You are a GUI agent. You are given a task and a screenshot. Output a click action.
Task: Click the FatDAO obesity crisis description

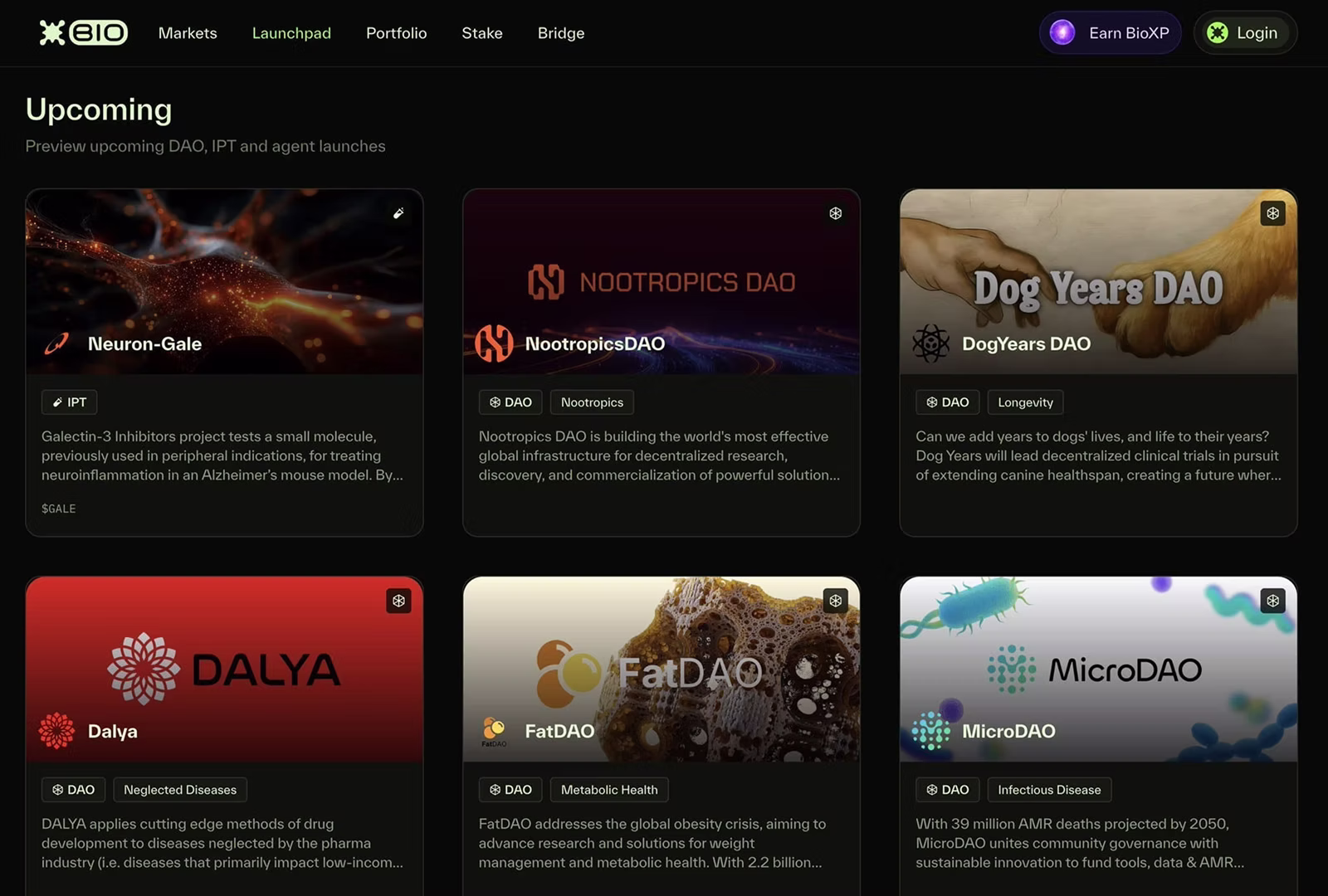click(652, 843)
